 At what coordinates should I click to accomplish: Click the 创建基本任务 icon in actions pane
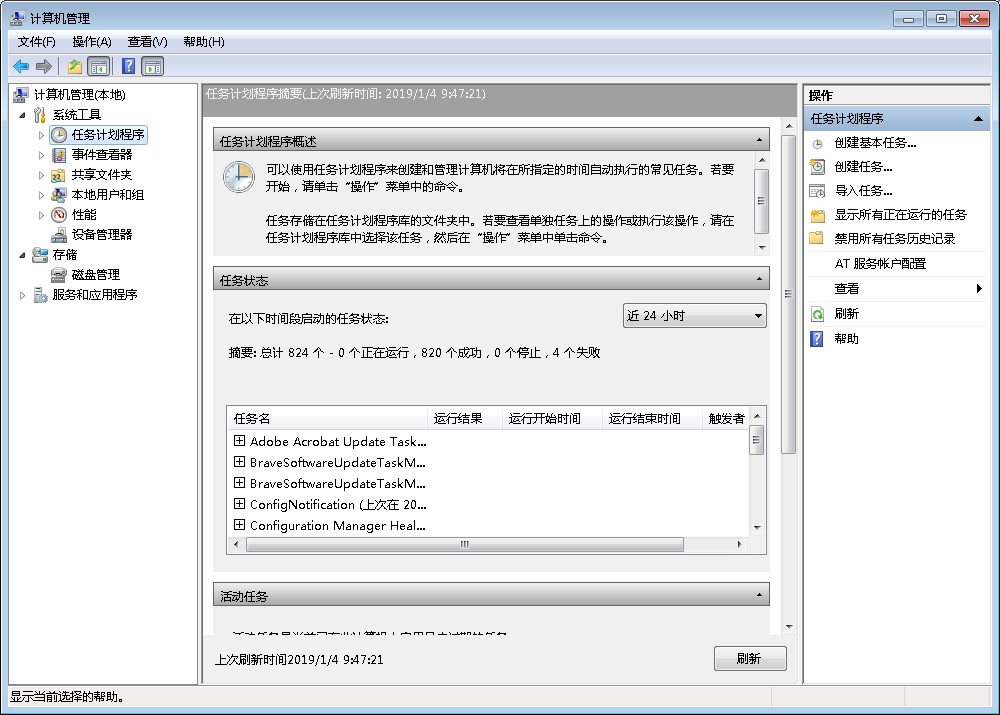(x=818, y=144)
